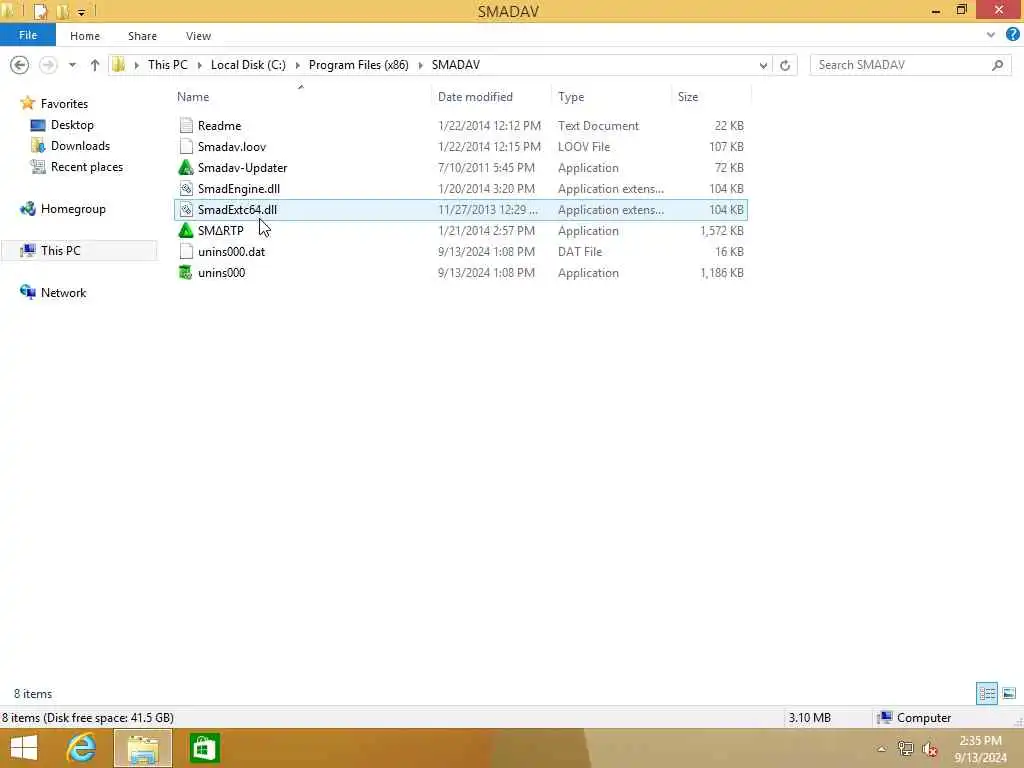Sort by the Size column header
Screen dimensions: 1024x768
[x=688, y=97]
